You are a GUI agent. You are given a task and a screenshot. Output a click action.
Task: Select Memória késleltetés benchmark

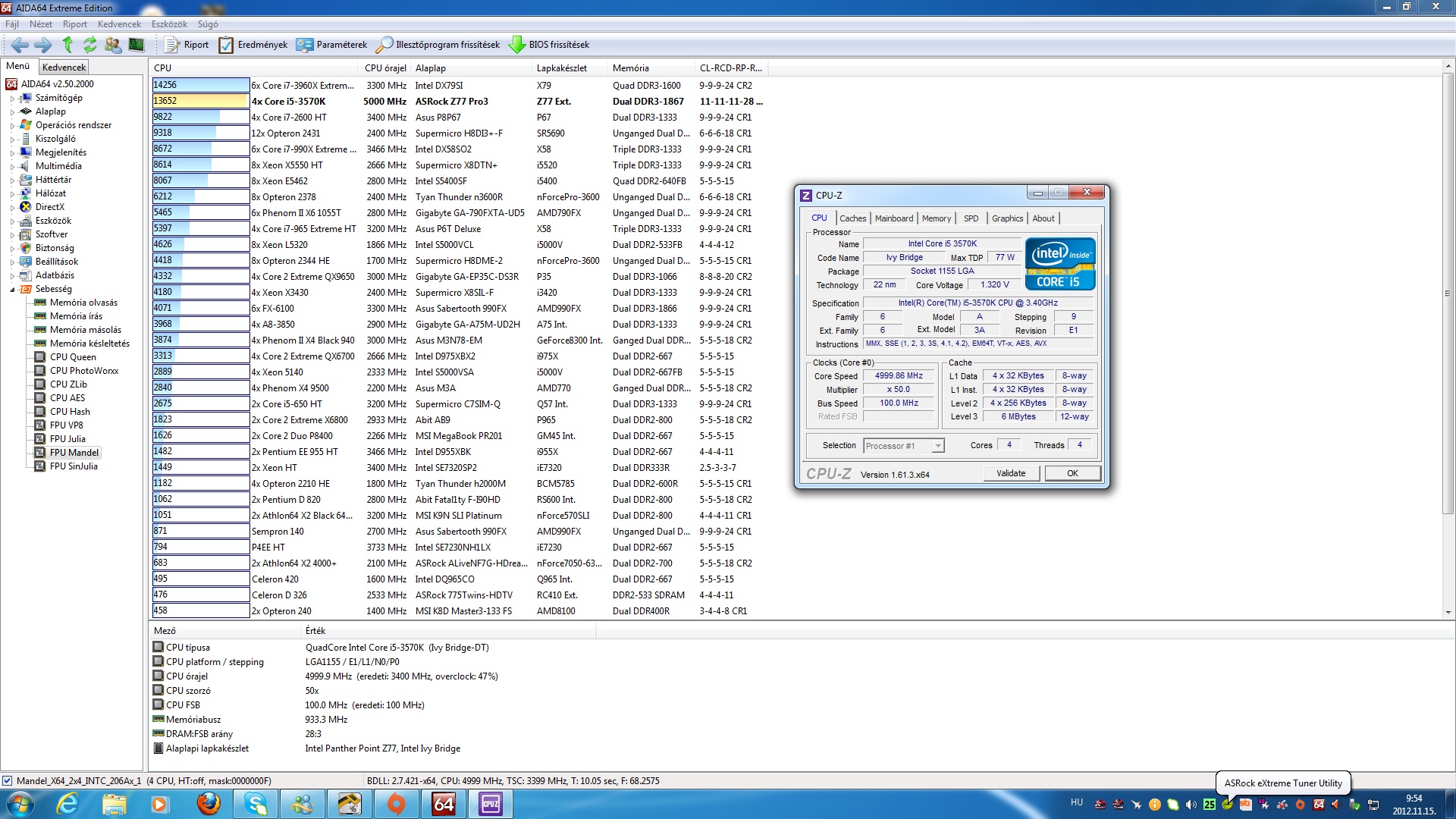[89, 344]
